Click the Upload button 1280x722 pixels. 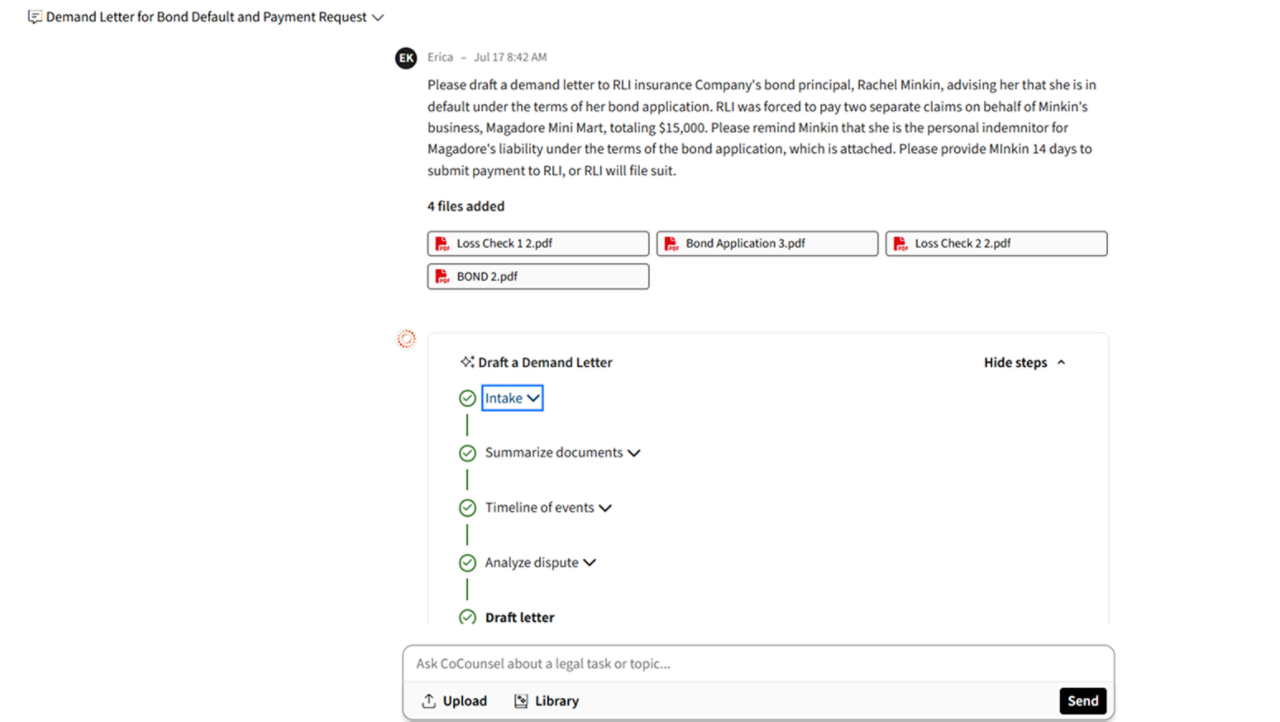[454, 701]
